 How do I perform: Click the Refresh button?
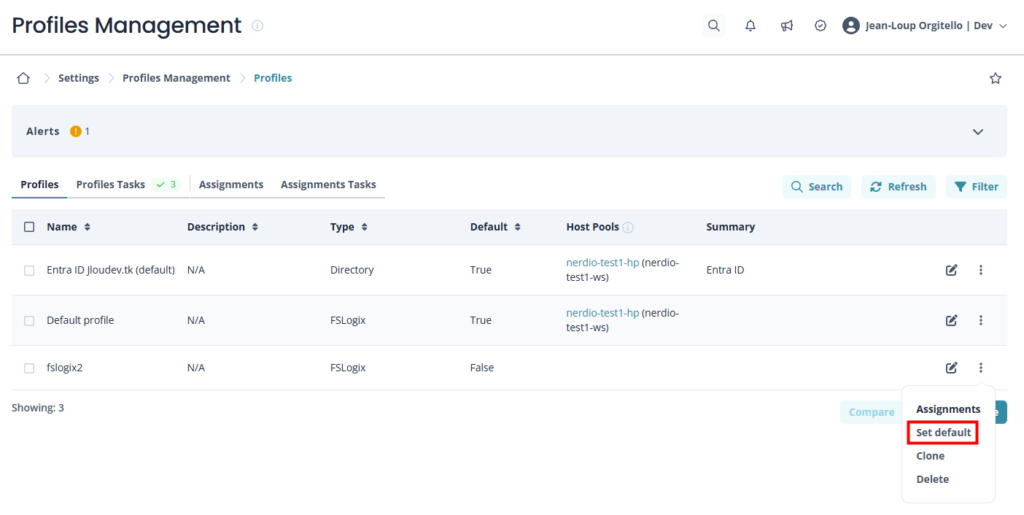coord(898,187)
